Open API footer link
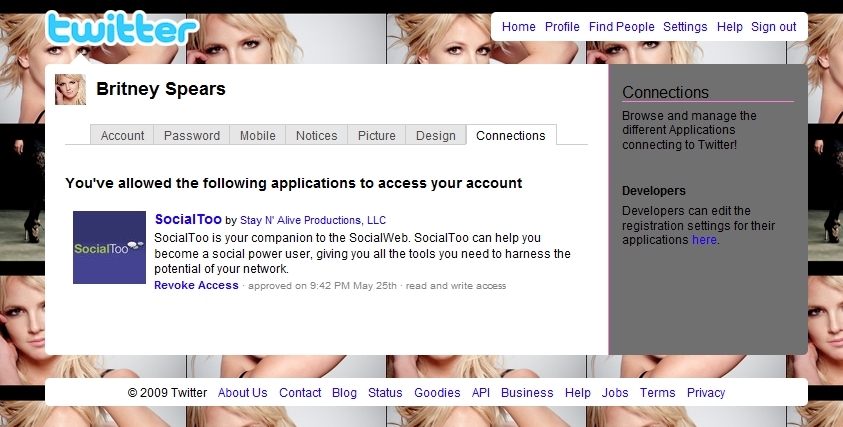Viewport: 843px width, 427px height. click(x=481, y=393)
